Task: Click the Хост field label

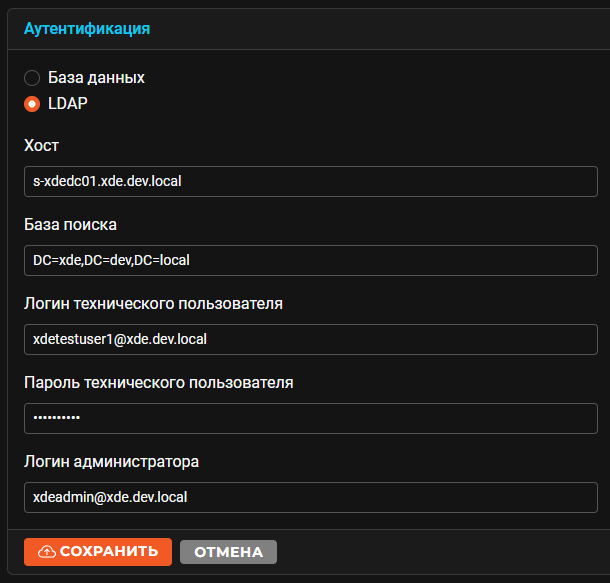Action: 41,145
